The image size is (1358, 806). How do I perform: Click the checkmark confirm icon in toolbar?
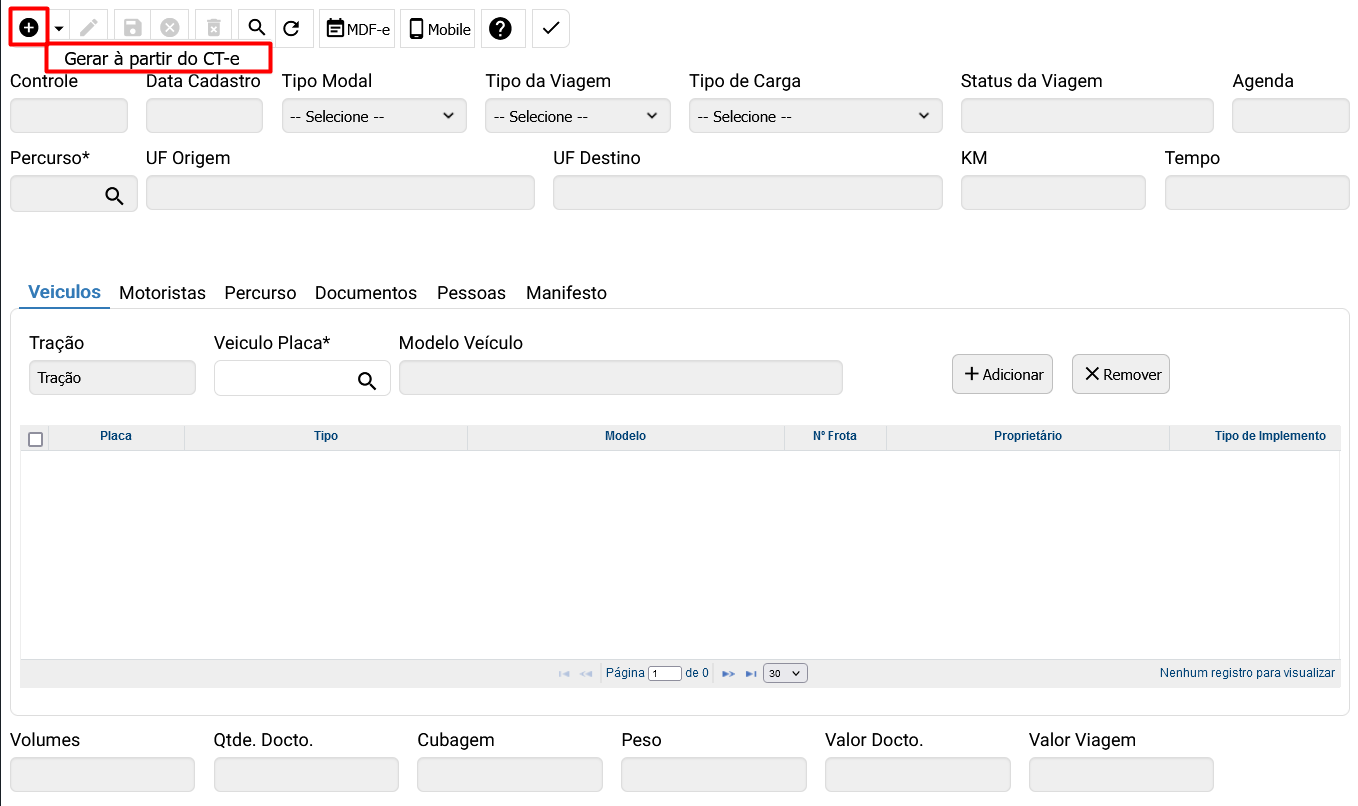click(550, 29)
